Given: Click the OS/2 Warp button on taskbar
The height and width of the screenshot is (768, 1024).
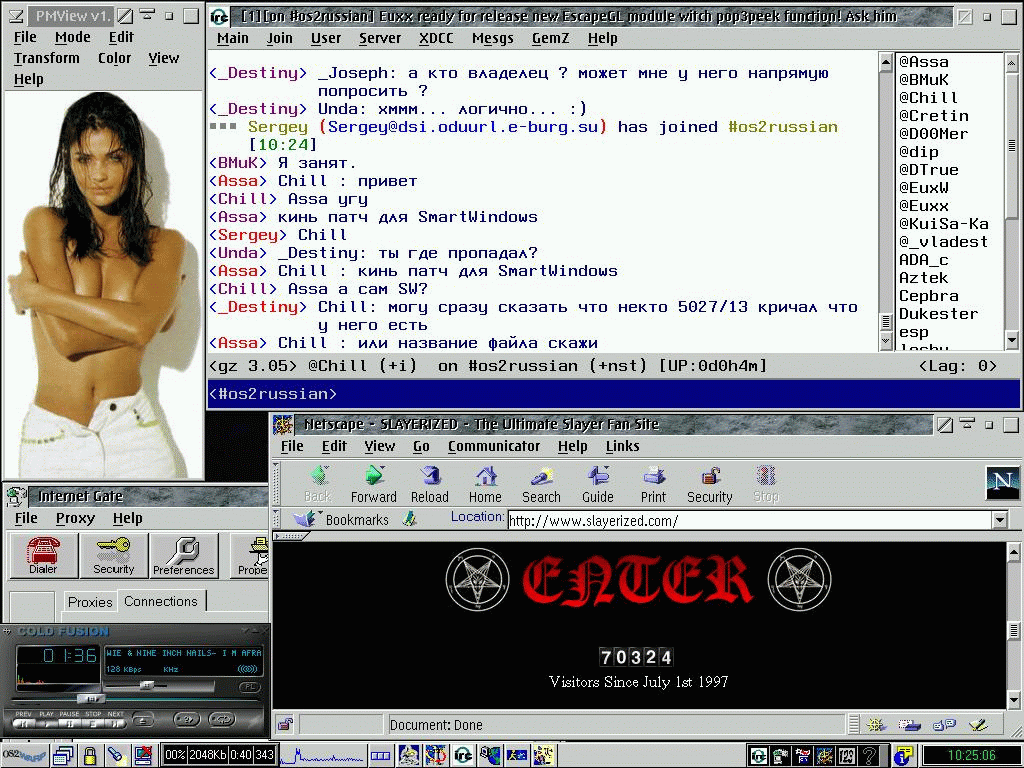Looking at the screenshot, I should 24,756.
